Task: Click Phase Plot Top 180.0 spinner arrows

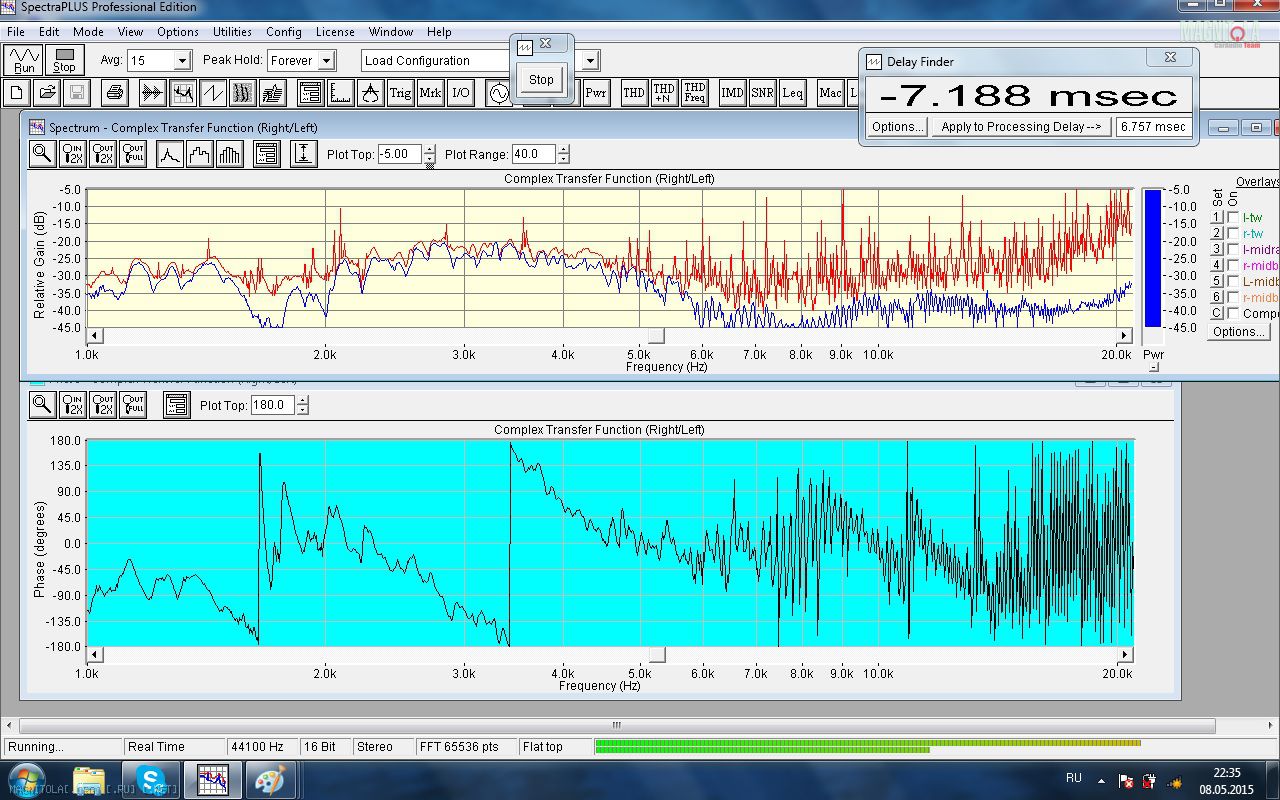Action: (302, 406)
